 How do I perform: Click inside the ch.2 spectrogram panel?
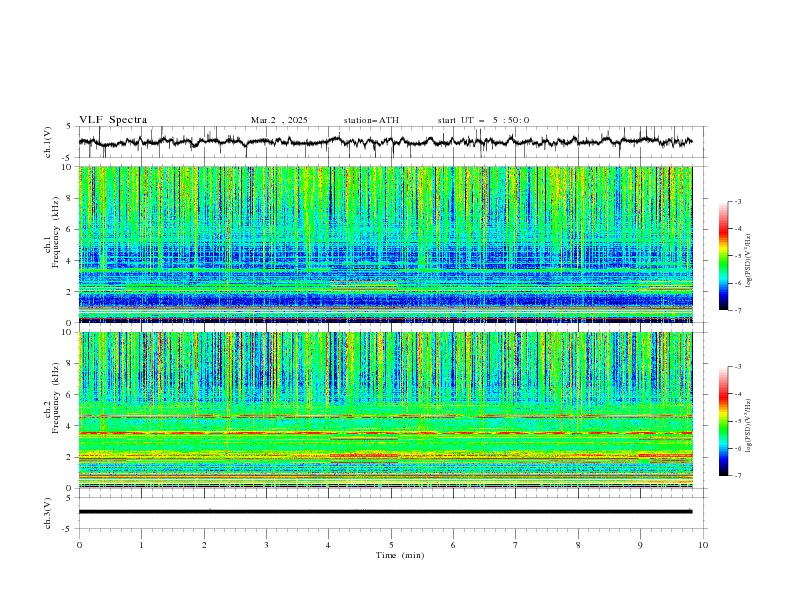pos(385,410)
